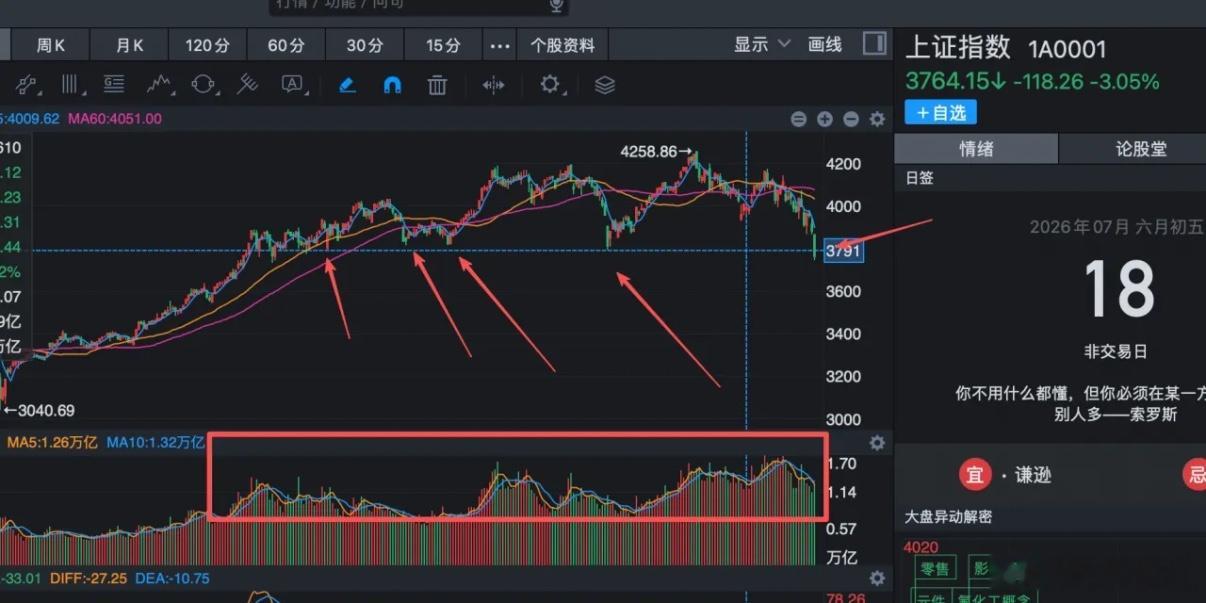Click the 大盘异动解密 header
1206x603 pixels.
(948, 517)
